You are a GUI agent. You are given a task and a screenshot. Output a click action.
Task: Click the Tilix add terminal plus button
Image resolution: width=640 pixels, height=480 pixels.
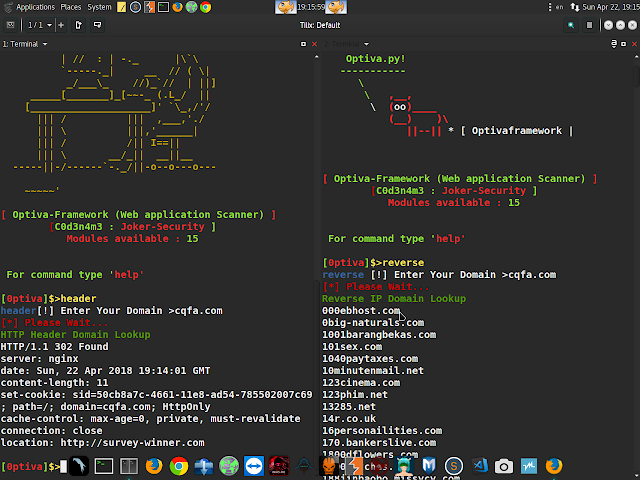[x=61, y=25]
